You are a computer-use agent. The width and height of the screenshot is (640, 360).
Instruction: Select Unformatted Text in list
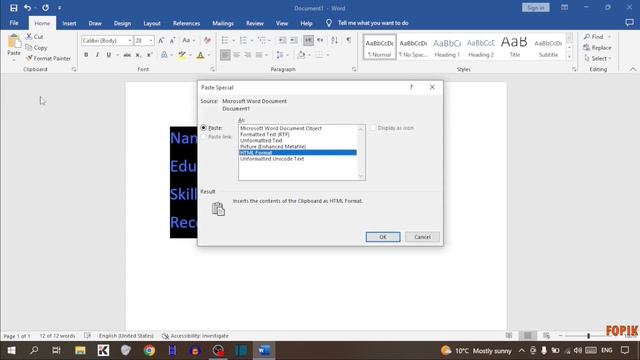coord(261,140)
